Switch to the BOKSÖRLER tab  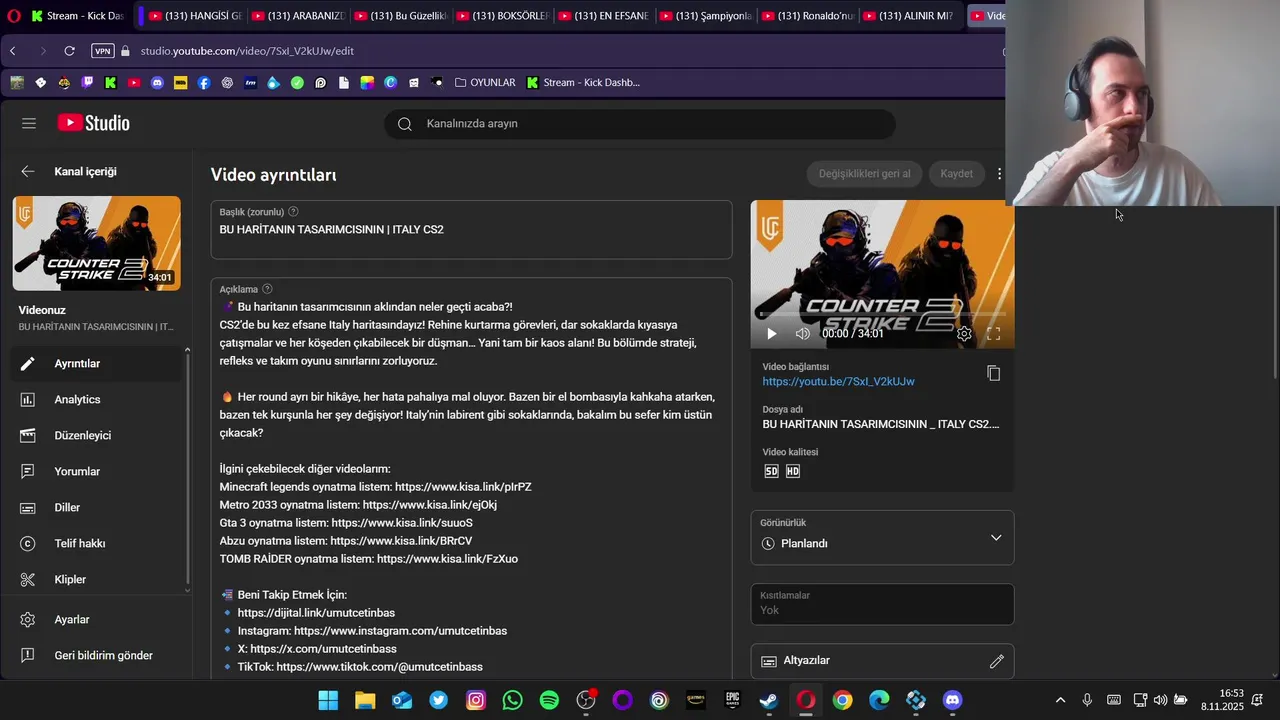pyautogui.click(x=501, y=16)
